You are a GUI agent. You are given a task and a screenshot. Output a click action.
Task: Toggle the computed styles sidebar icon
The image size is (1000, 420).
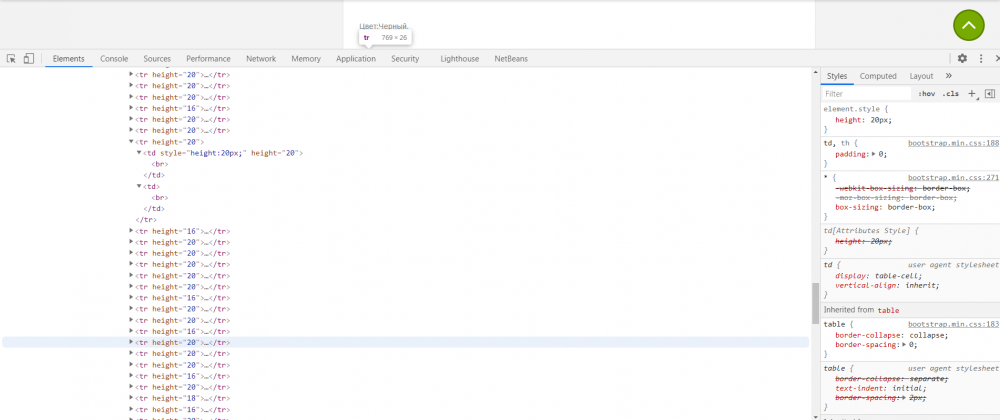click(x=990, y=94)
